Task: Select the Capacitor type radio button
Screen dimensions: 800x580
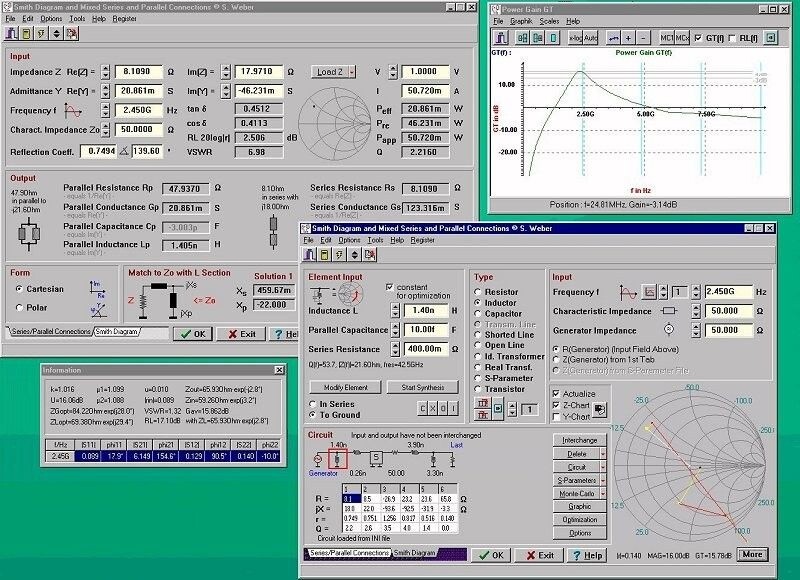Action: (478, 314)
